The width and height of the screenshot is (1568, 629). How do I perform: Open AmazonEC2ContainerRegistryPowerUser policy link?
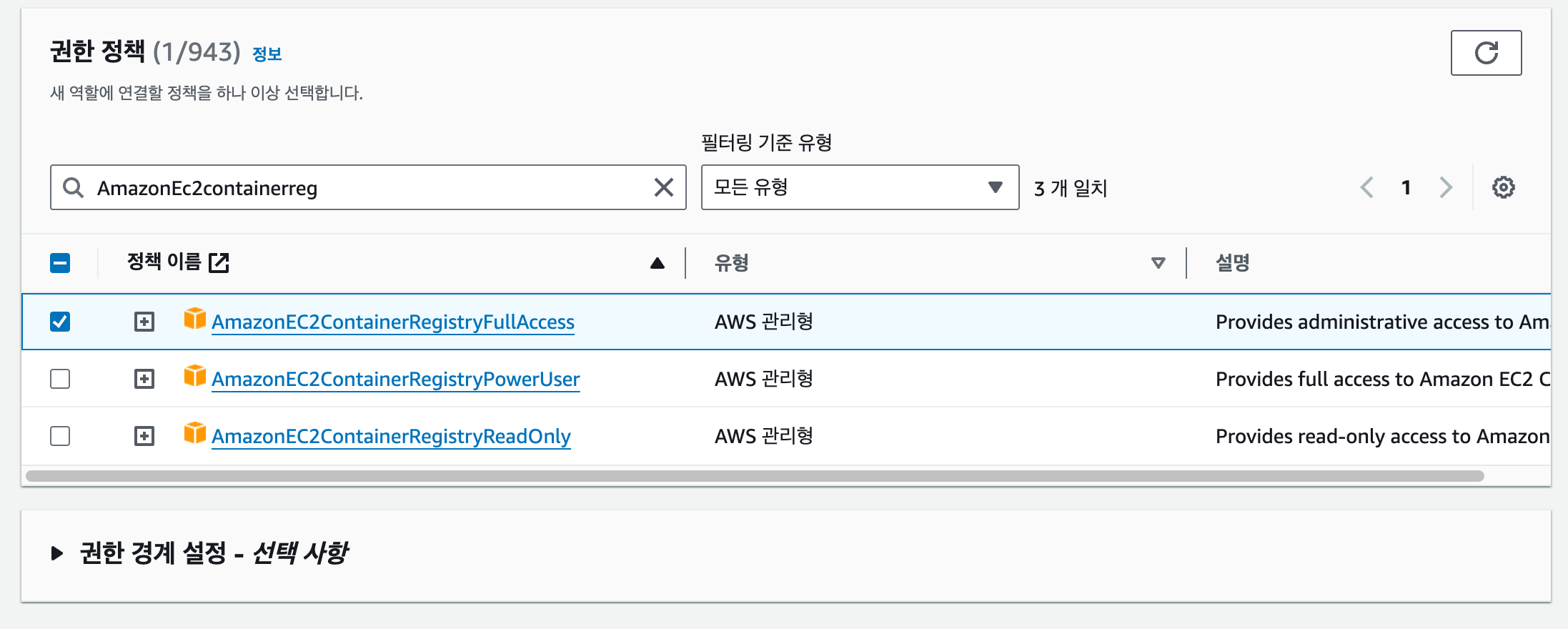(396, 380)
